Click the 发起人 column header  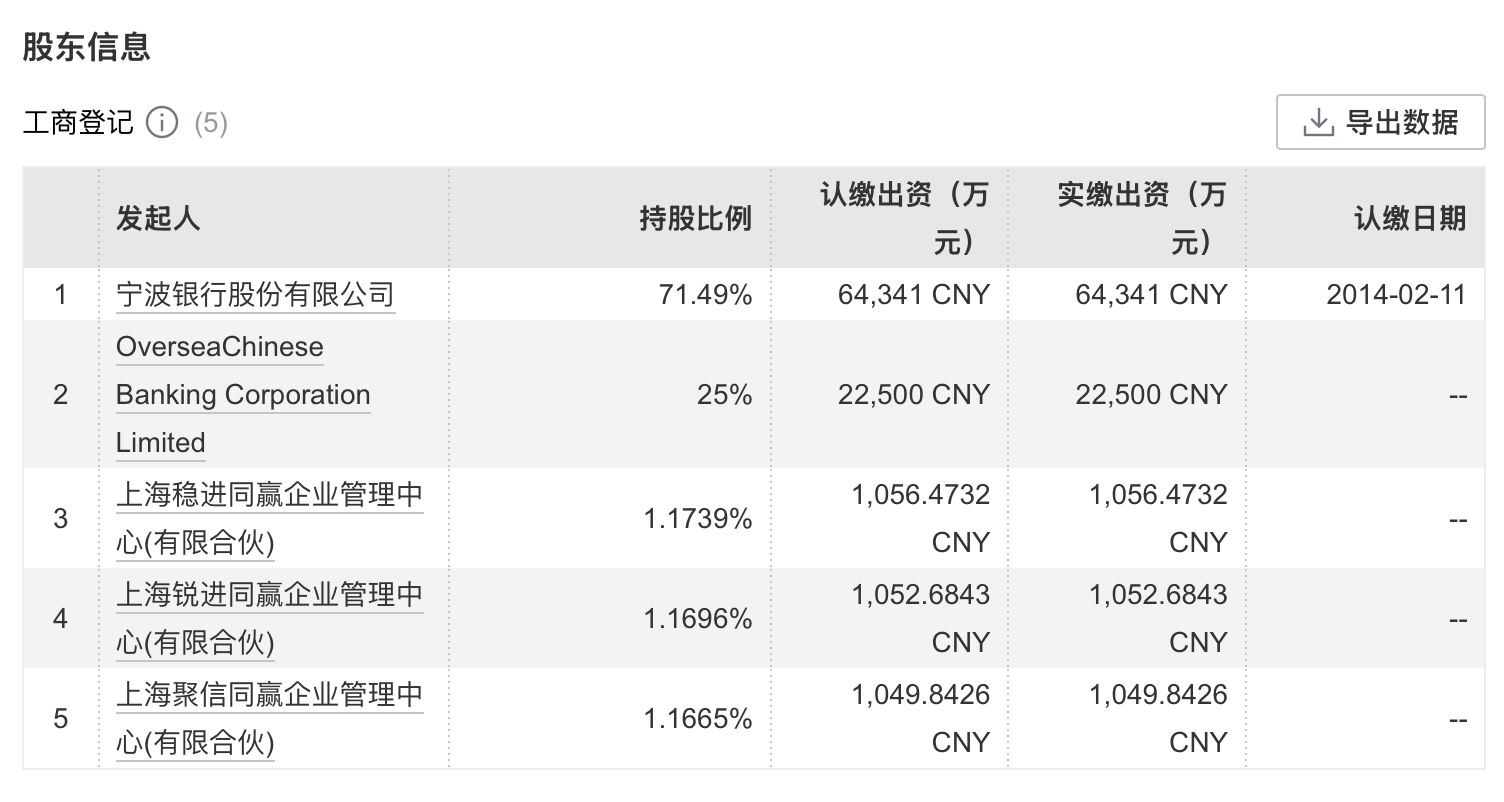(x=158, y=218)
